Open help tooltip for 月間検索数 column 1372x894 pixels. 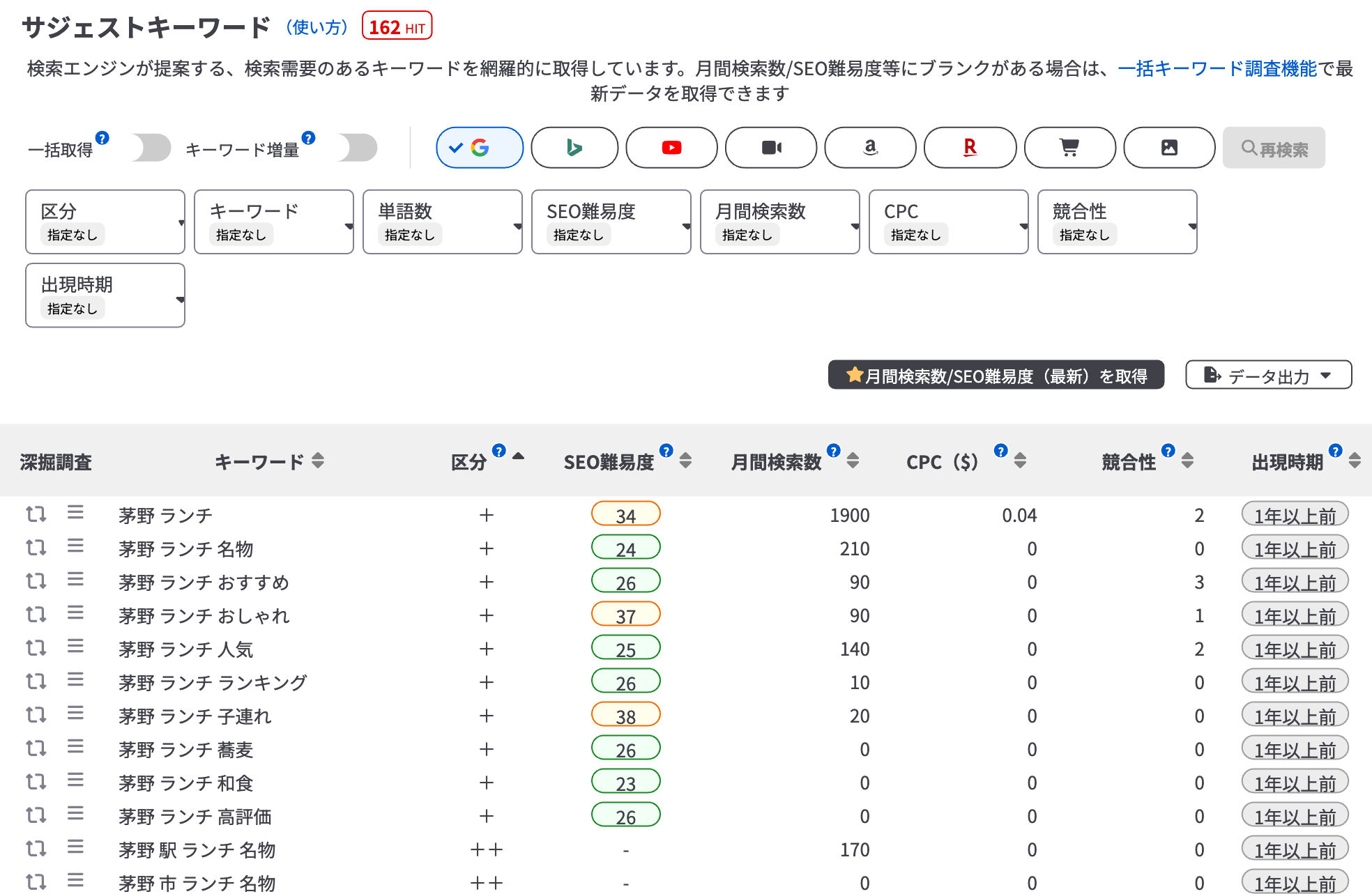[834, 451]
